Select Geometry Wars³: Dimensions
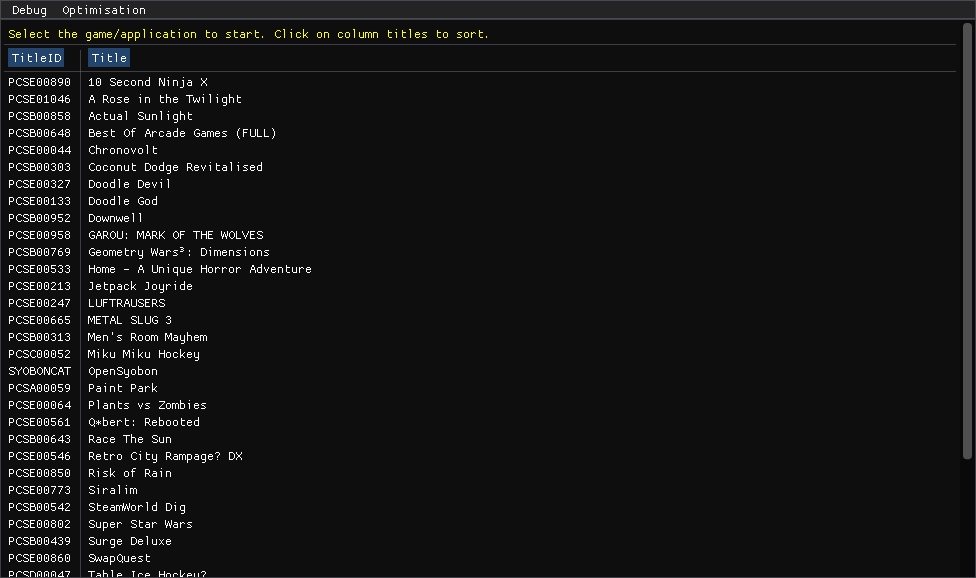Image resolution: width=976 pixels, height=578 pixels. tap(179, 252)
